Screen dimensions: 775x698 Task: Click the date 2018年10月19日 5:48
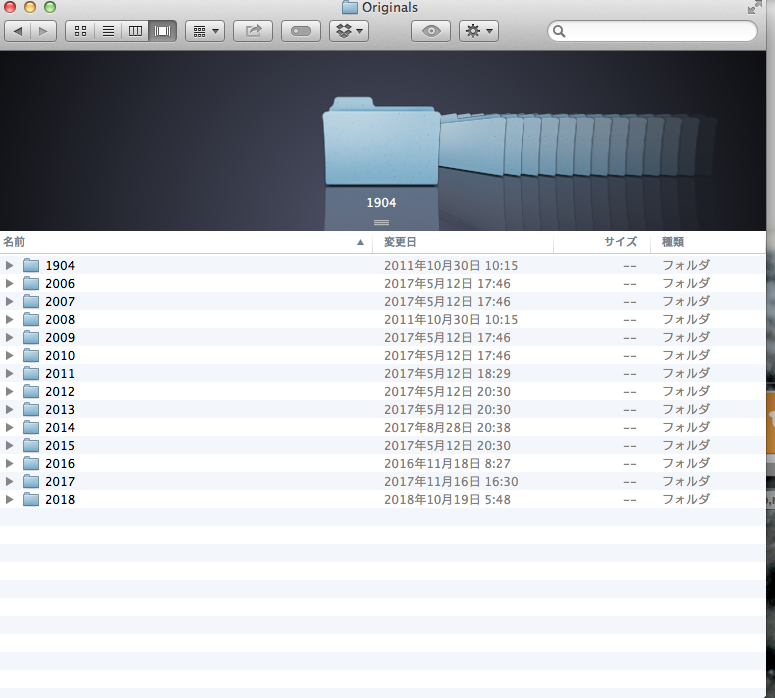(447, 499)
